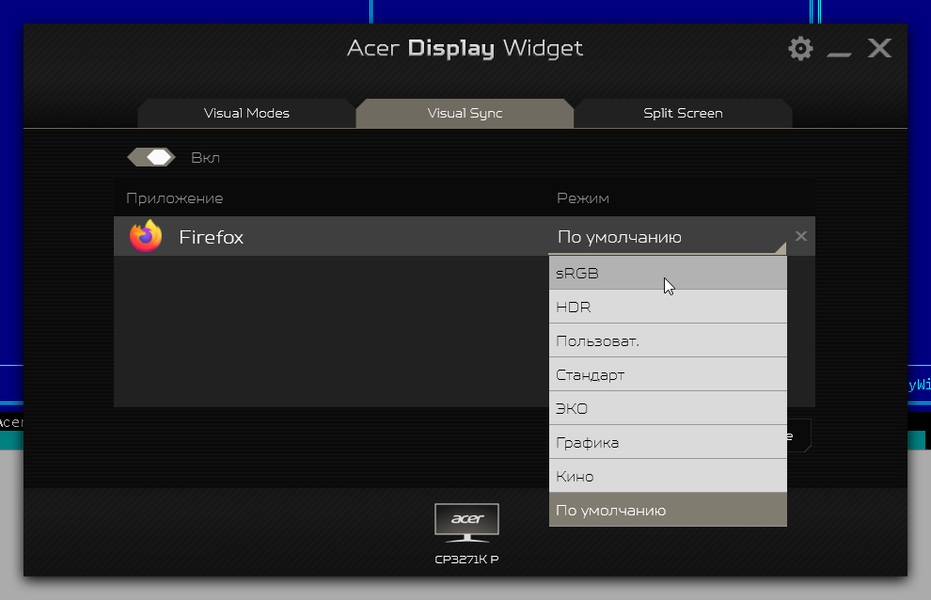
Task: Choose HDR from the mode list
Action: (x=668, y=307)
